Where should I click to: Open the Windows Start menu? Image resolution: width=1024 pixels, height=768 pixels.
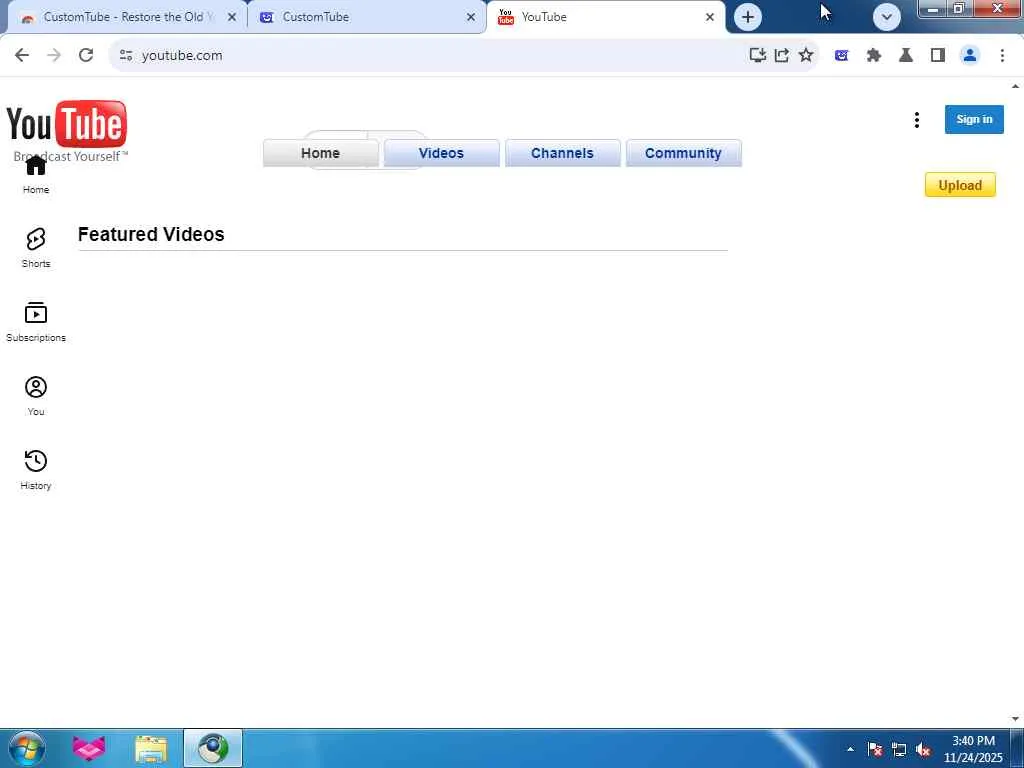(26, 748)
